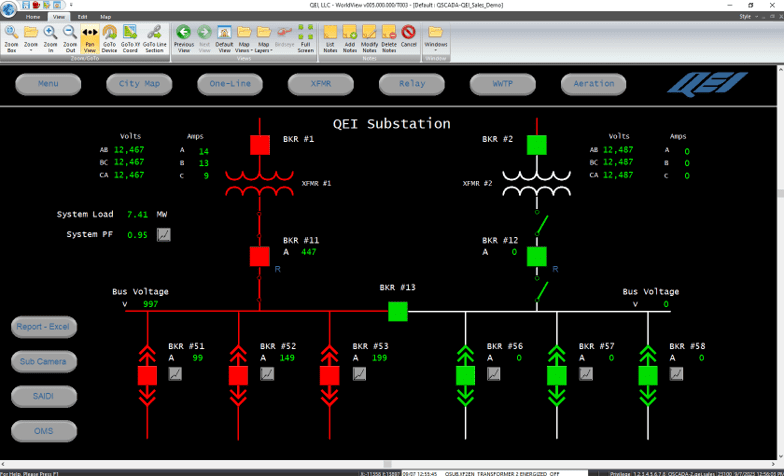
Task: Open the City Map screen
Action: [x=139, y=84]
